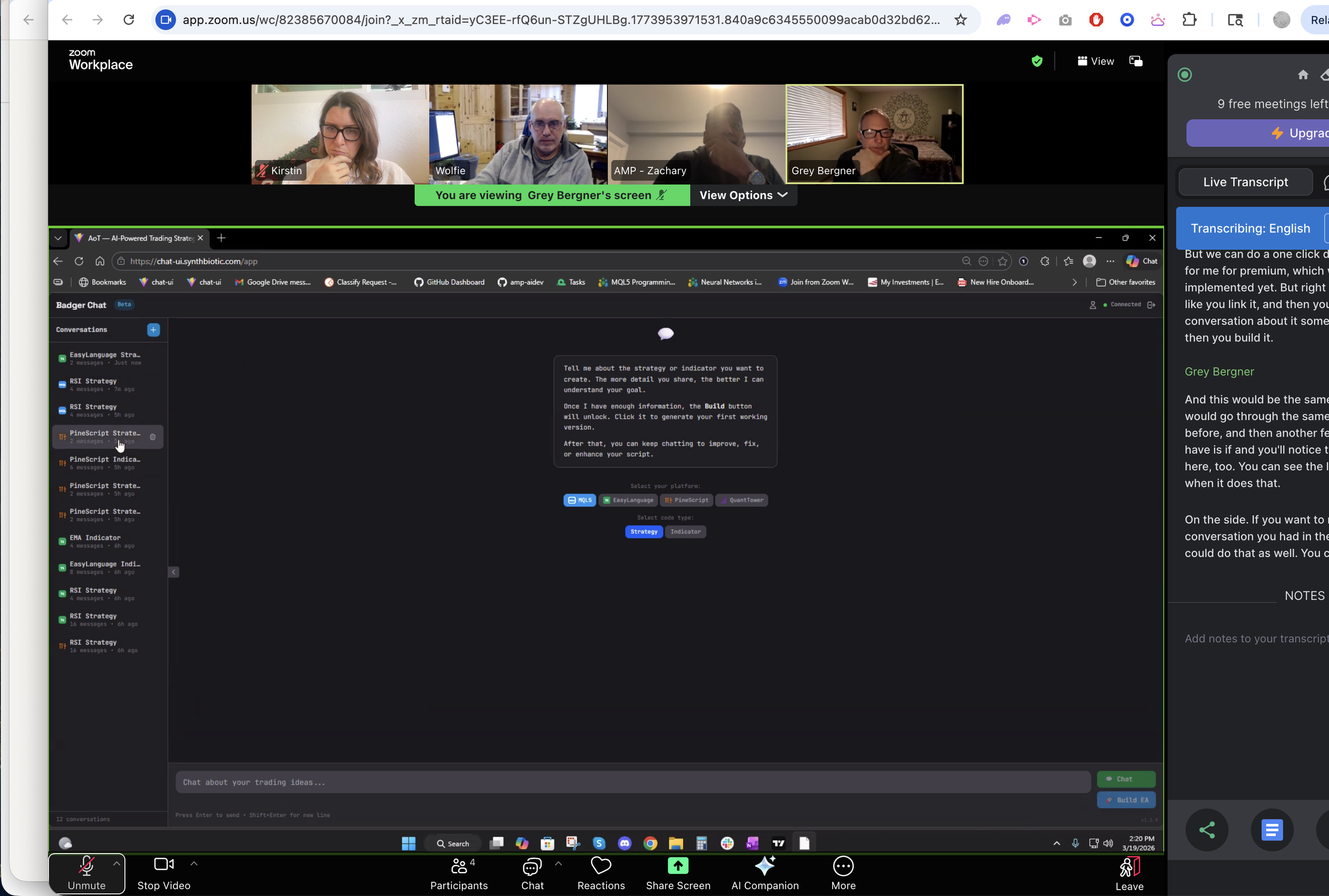Start a new conversation with plus button
This screenshot has height=896, width=1329.
pyautogui.click(x=153, y=329)
